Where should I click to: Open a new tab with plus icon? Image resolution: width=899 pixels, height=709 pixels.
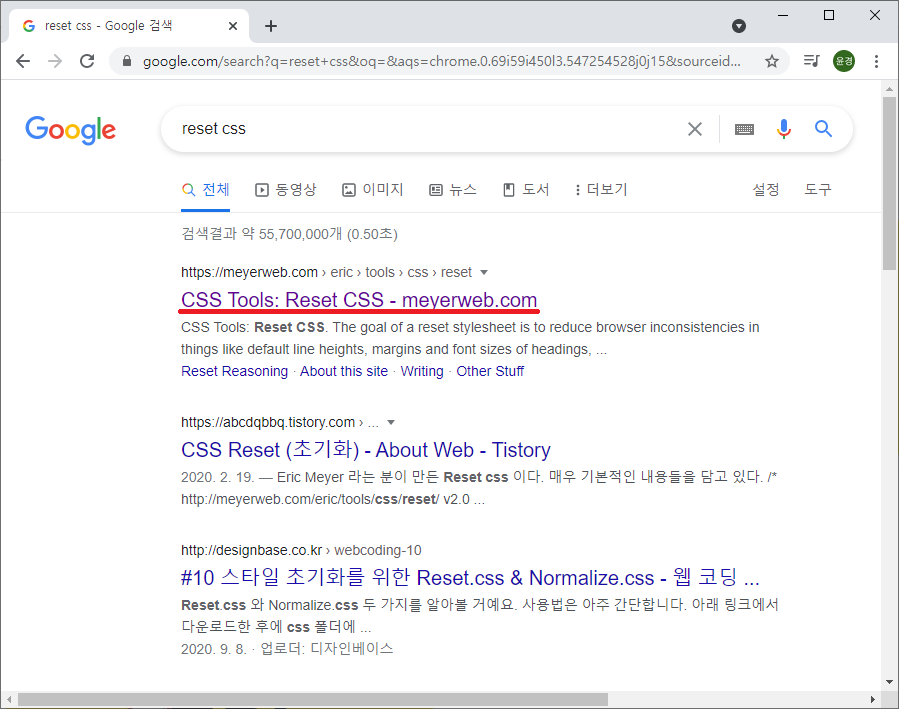click(x=271, y=26)
